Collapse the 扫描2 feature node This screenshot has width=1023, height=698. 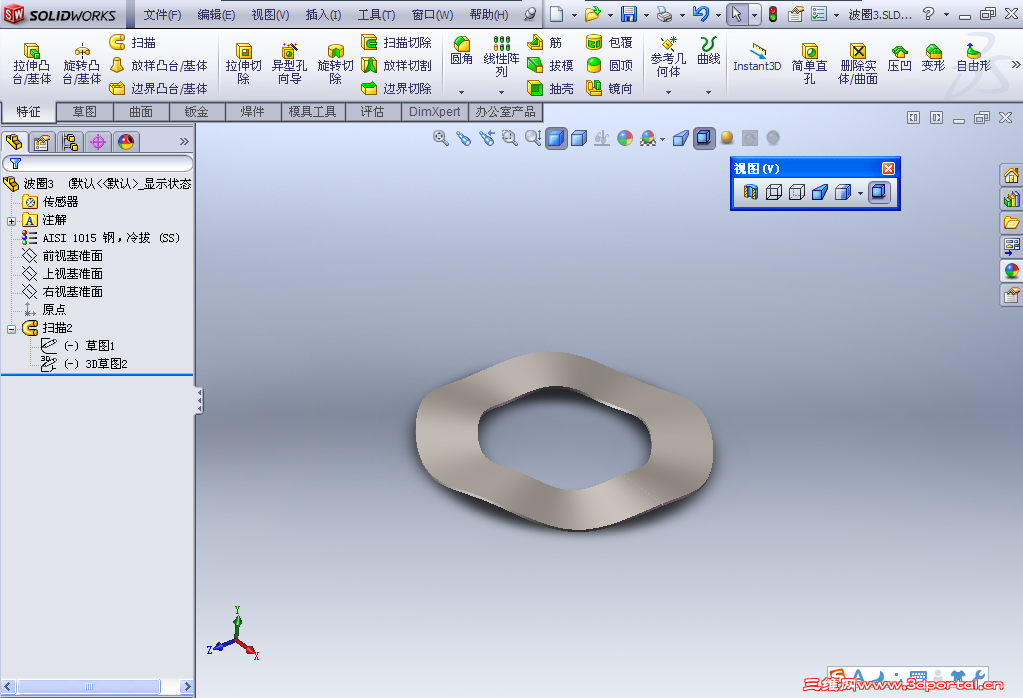coord(11,329)
